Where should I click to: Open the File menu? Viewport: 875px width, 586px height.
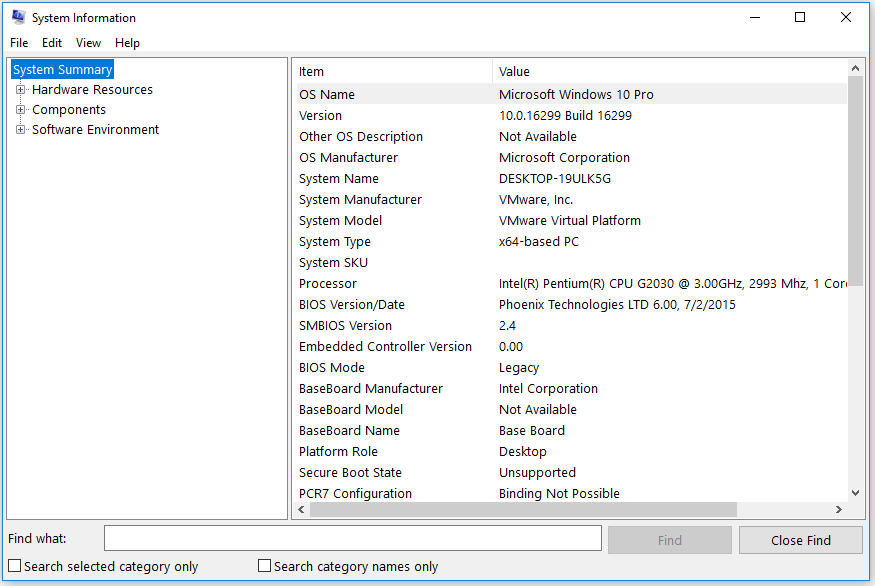point(18,43)
